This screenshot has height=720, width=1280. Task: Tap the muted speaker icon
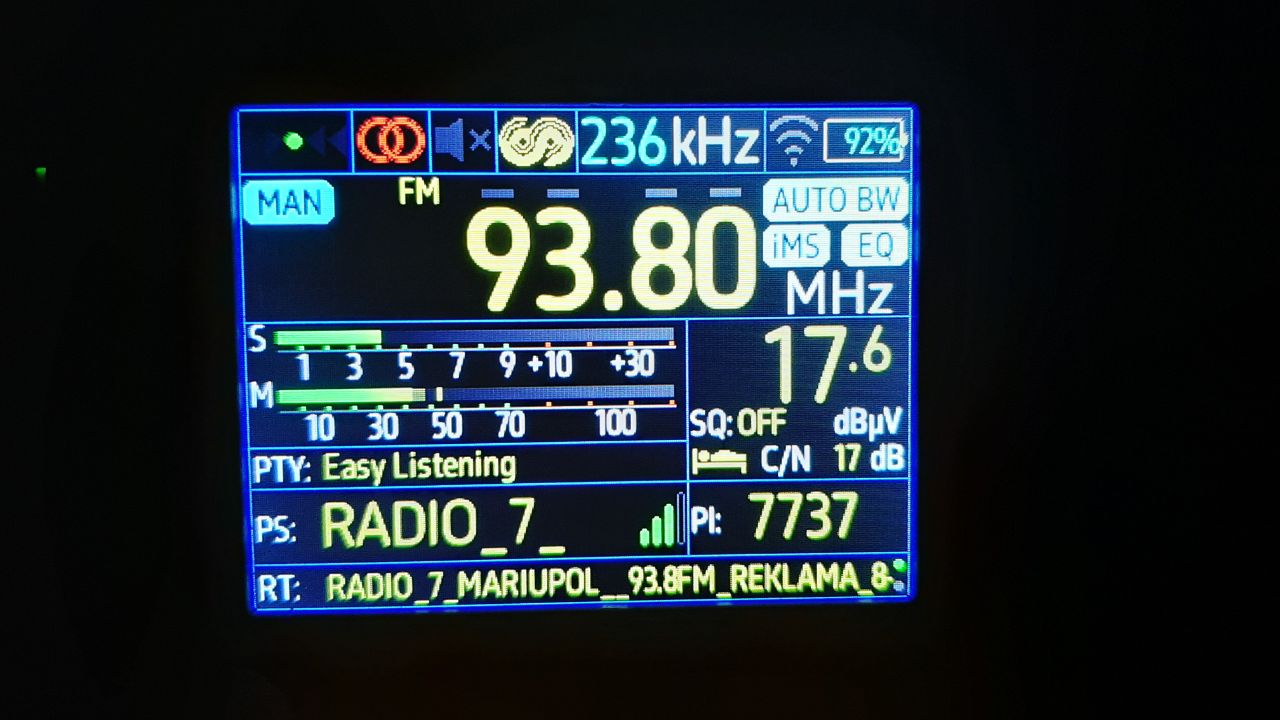[x=463, y=141]
